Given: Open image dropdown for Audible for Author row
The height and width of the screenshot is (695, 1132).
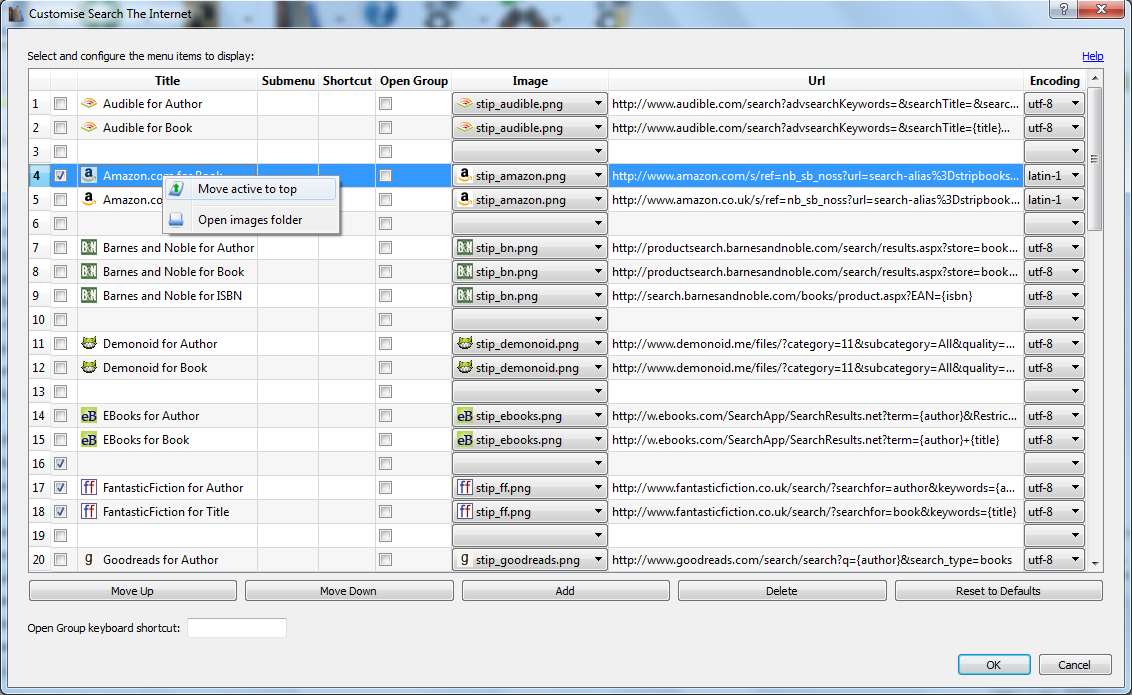Looking at the screenshot, I should pyautogui.click(x=530, y=103).
